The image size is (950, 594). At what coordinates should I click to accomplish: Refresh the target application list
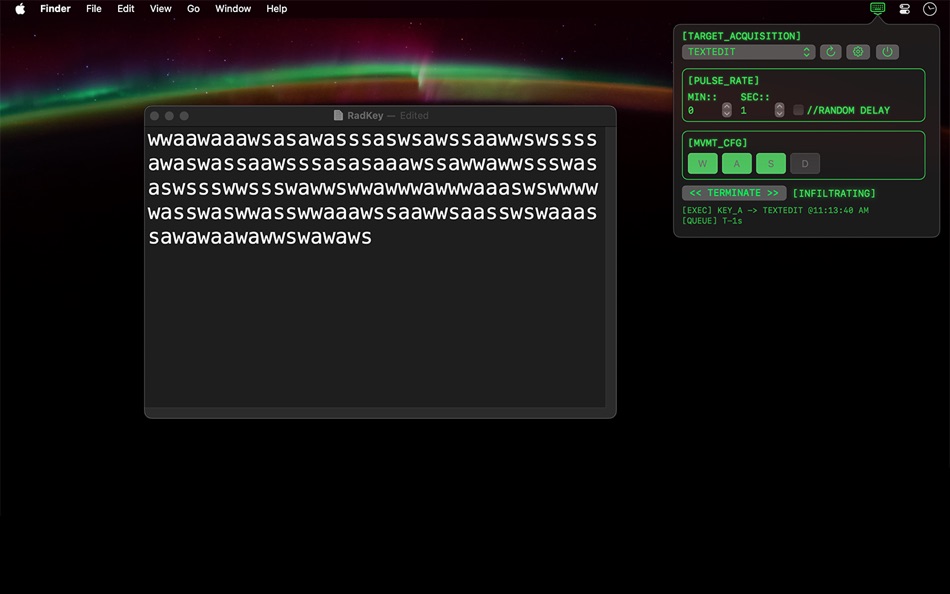click(831, 52)
